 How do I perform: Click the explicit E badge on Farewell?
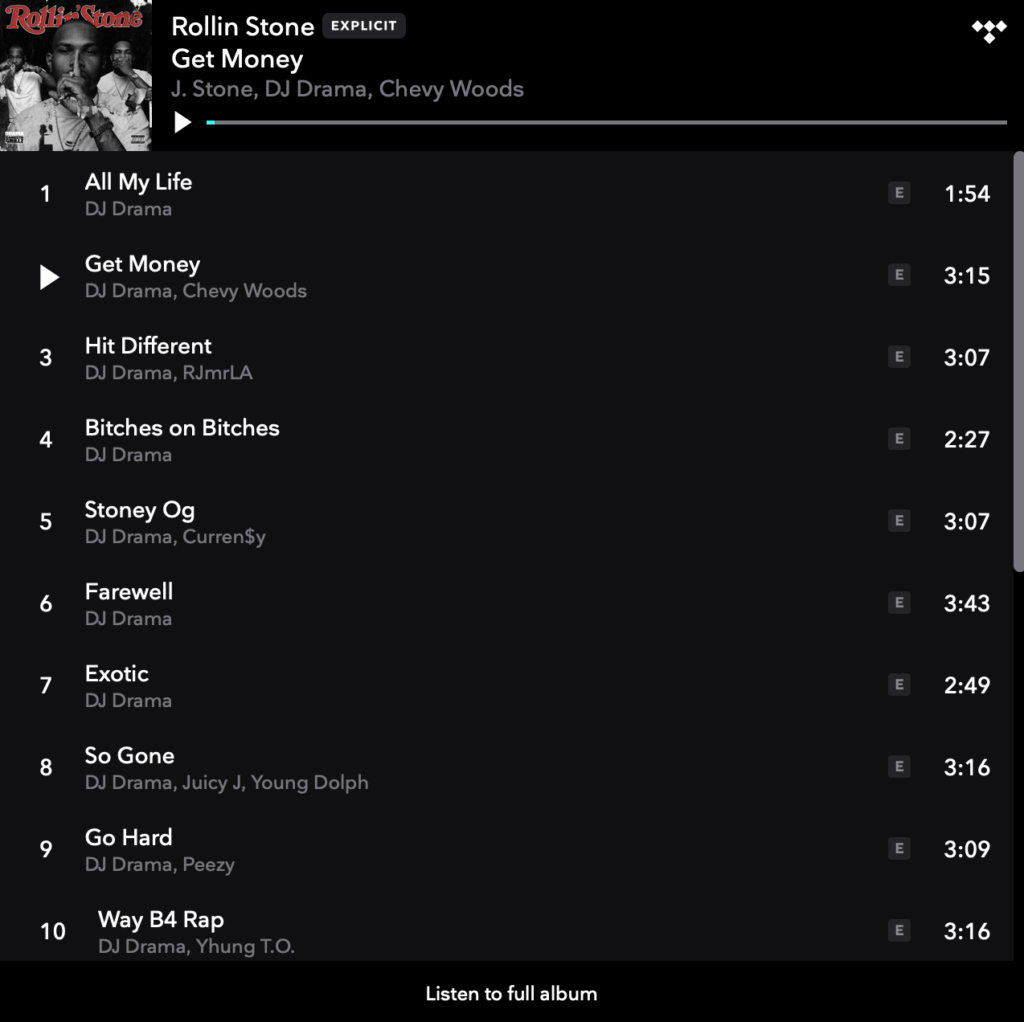point(899,602)
